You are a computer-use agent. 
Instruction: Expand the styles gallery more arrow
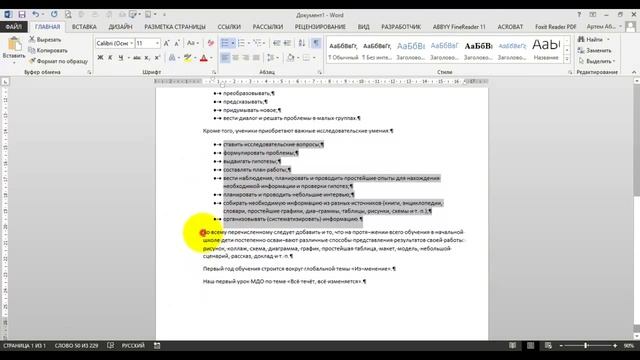pyautogui.click(x=567, y=59)
